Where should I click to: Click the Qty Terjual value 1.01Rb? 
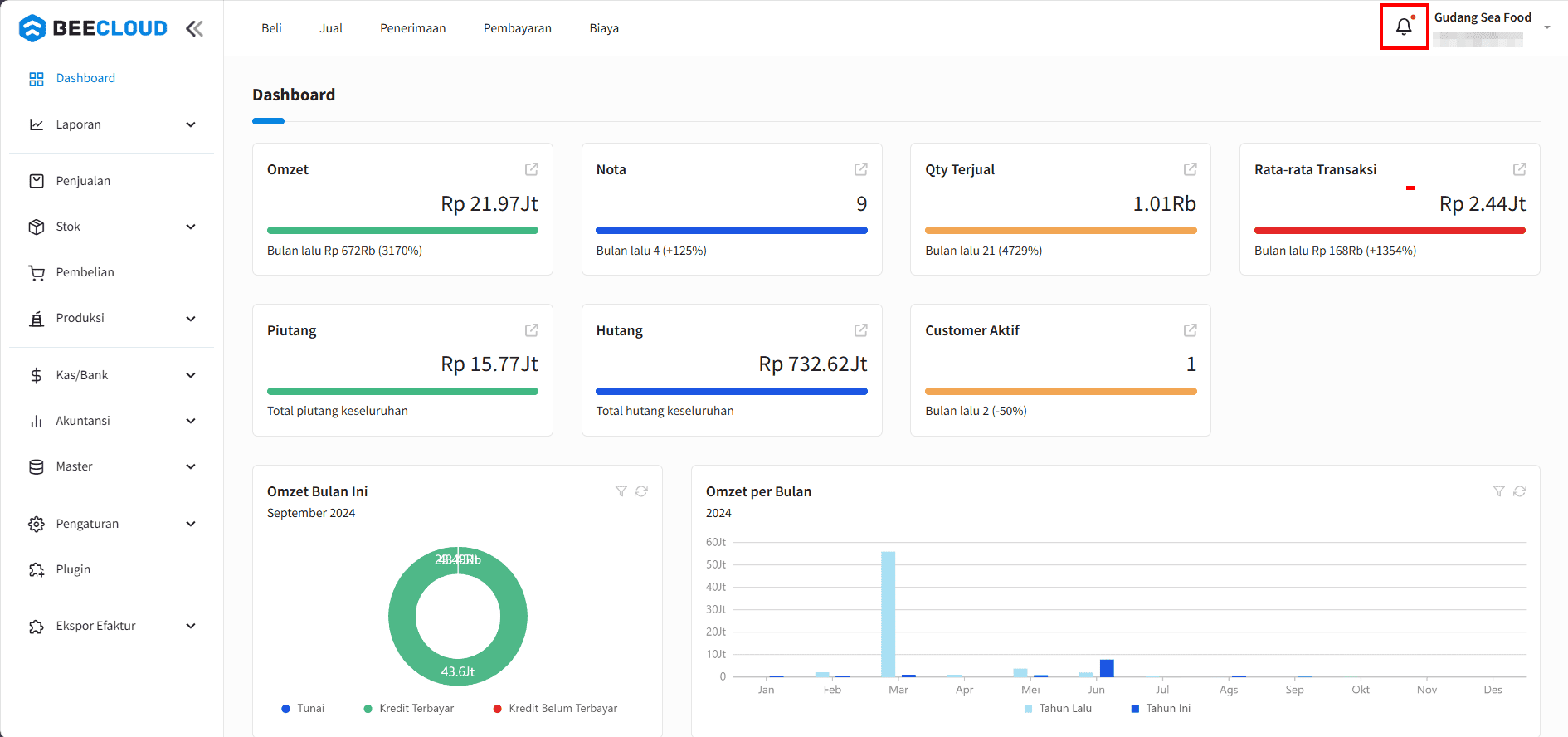click(x=1165, y=203)
